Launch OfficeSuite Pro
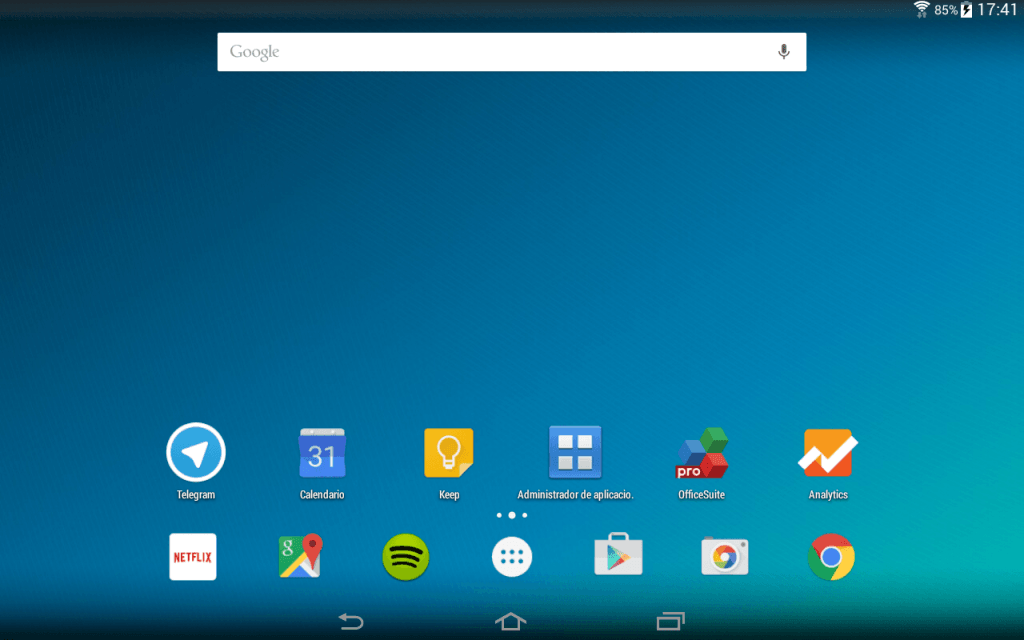1024x640 pixels. click(701, 452)
